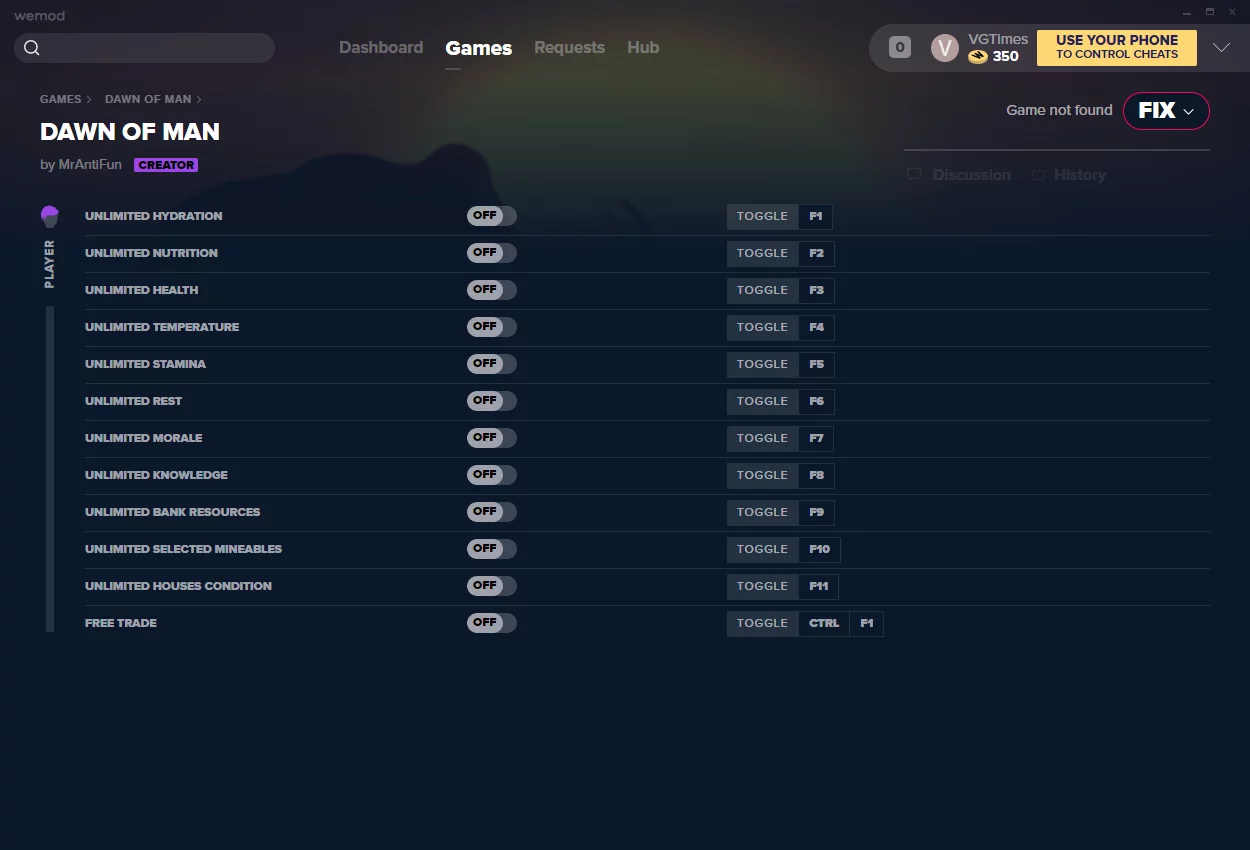
Task: Click the Unlimited Houses Condition label
Action: [x=179, y=586]
